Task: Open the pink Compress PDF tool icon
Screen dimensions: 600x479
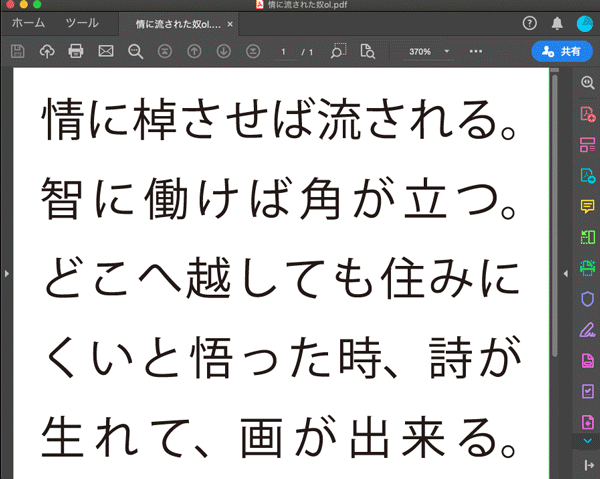Action: tap(587, 360)
